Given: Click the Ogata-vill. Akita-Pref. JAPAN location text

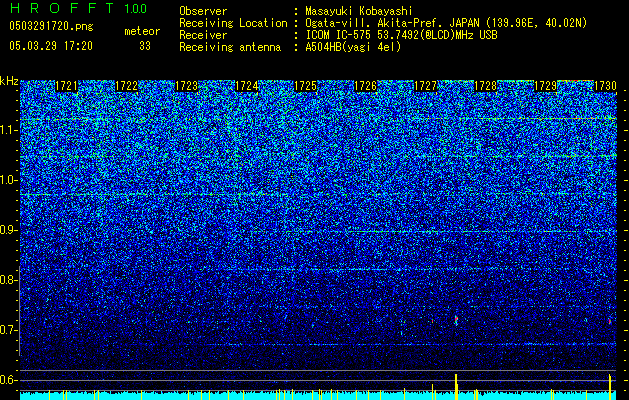Looking at the screenshot, I should (446, 23).
